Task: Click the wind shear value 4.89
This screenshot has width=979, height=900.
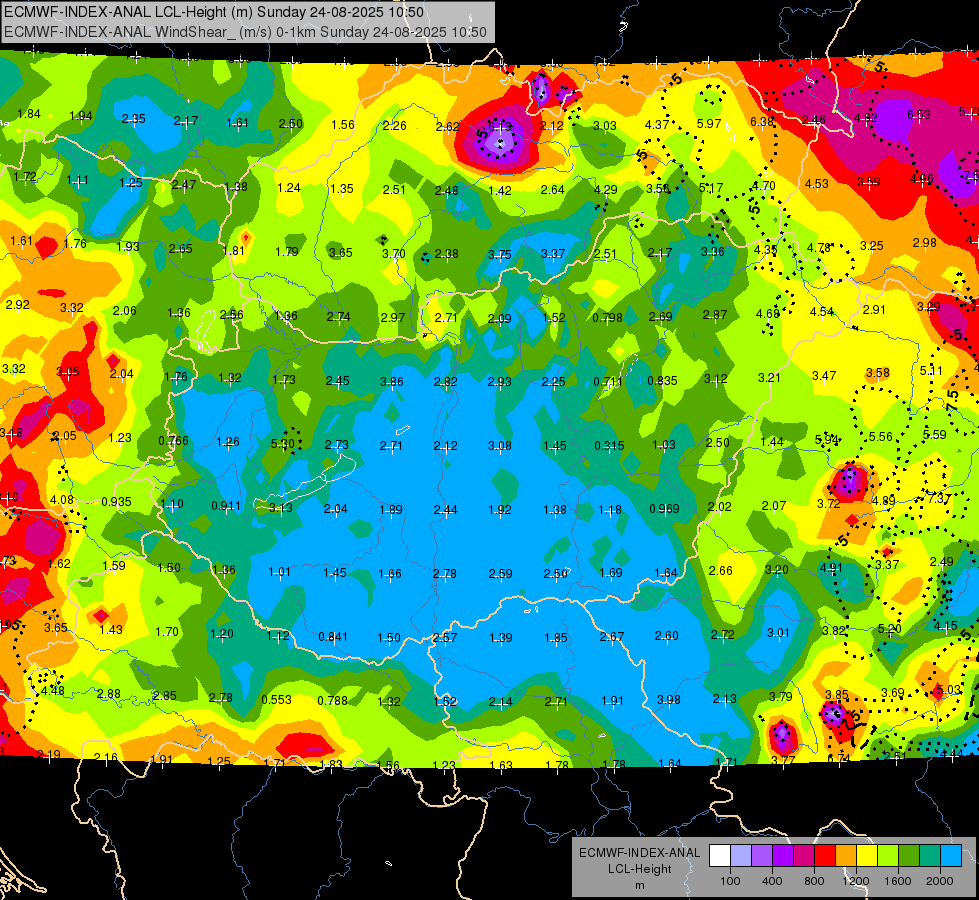Action: 884,500
